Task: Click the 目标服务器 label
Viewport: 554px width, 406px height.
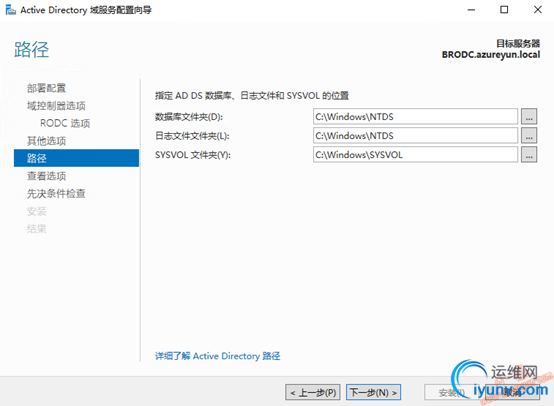Action: click(x=518, y=43)
